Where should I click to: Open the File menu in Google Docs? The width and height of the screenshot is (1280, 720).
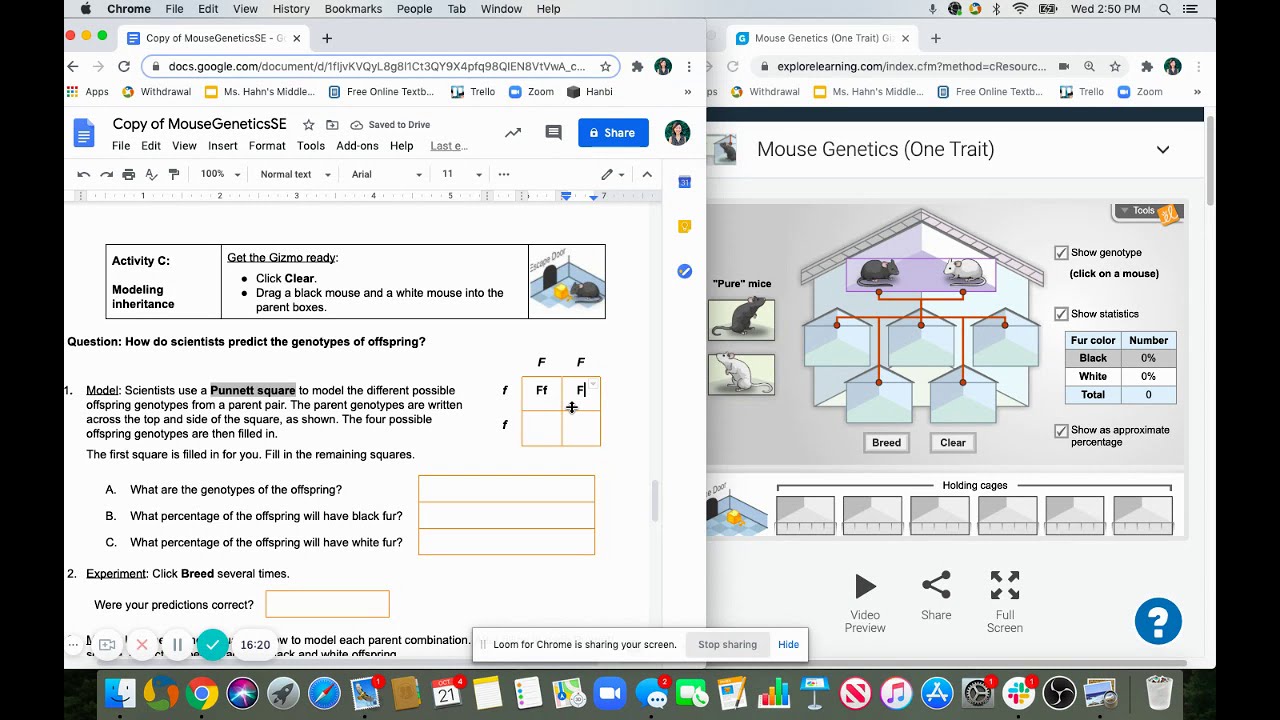click(121, 146)
